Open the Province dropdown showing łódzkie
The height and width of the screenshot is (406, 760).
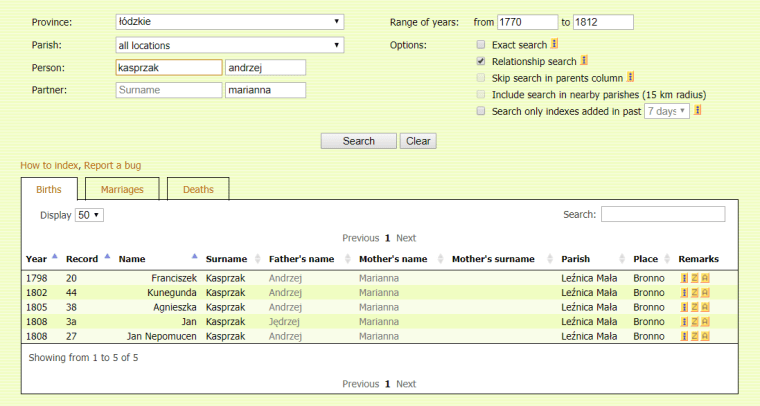(229, 21)
